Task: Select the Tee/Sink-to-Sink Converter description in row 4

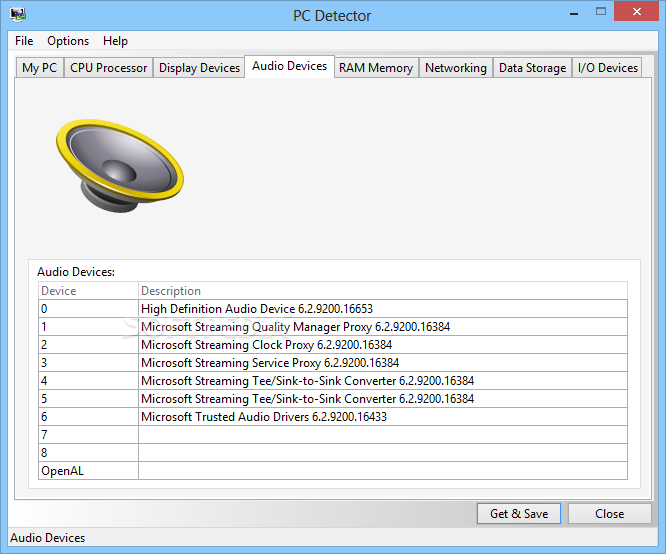Action: (383, 381)
